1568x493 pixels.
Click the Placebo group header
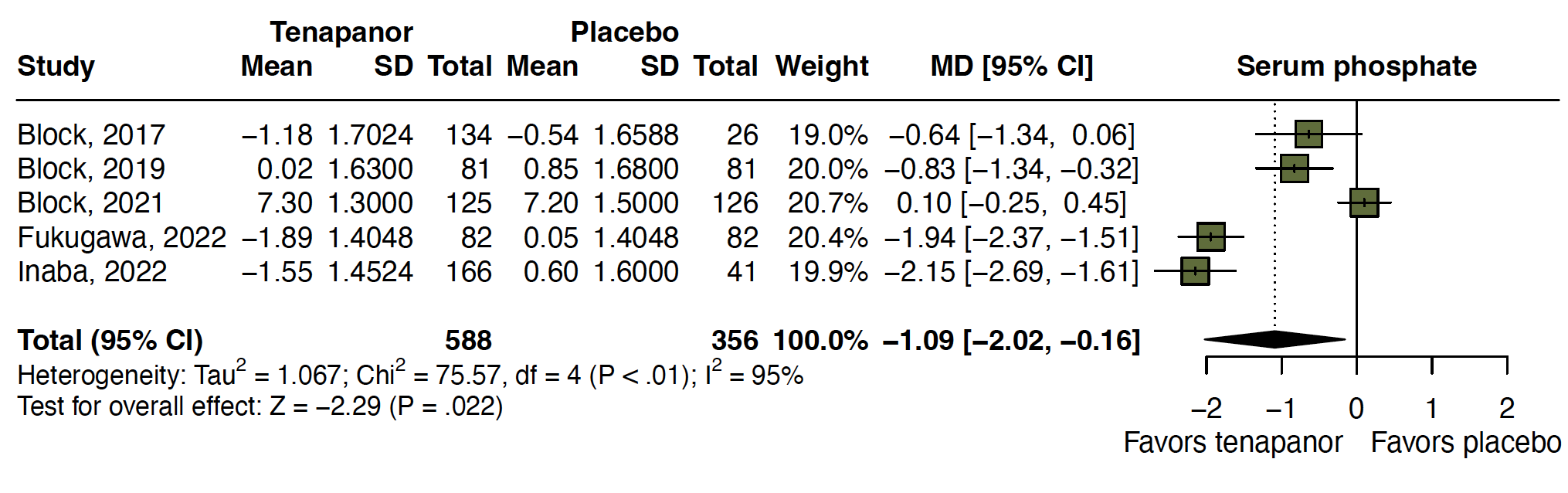pyautogui.click(x=624, y=32)
